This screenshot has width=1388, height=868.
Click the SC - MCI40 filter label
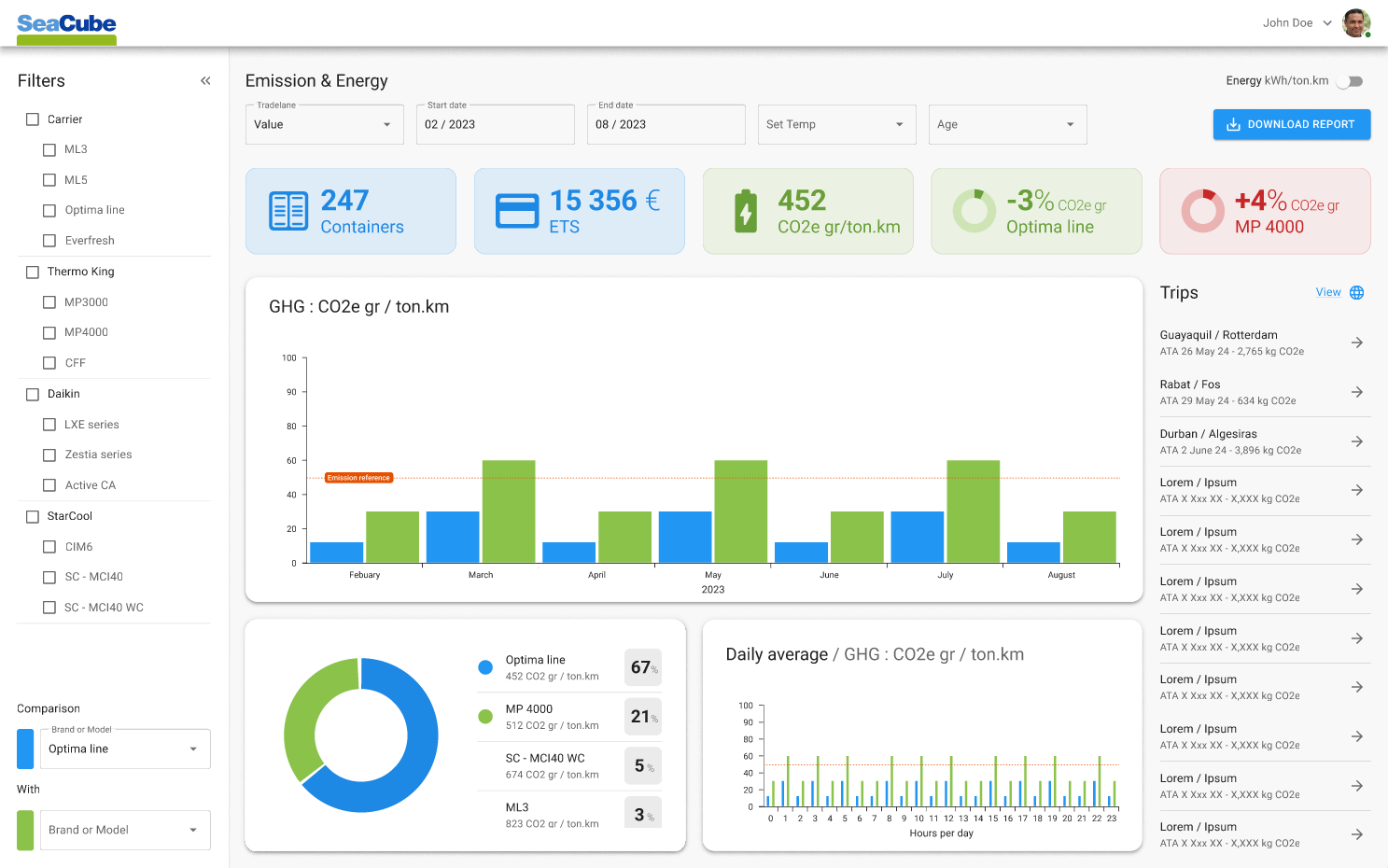94,577
